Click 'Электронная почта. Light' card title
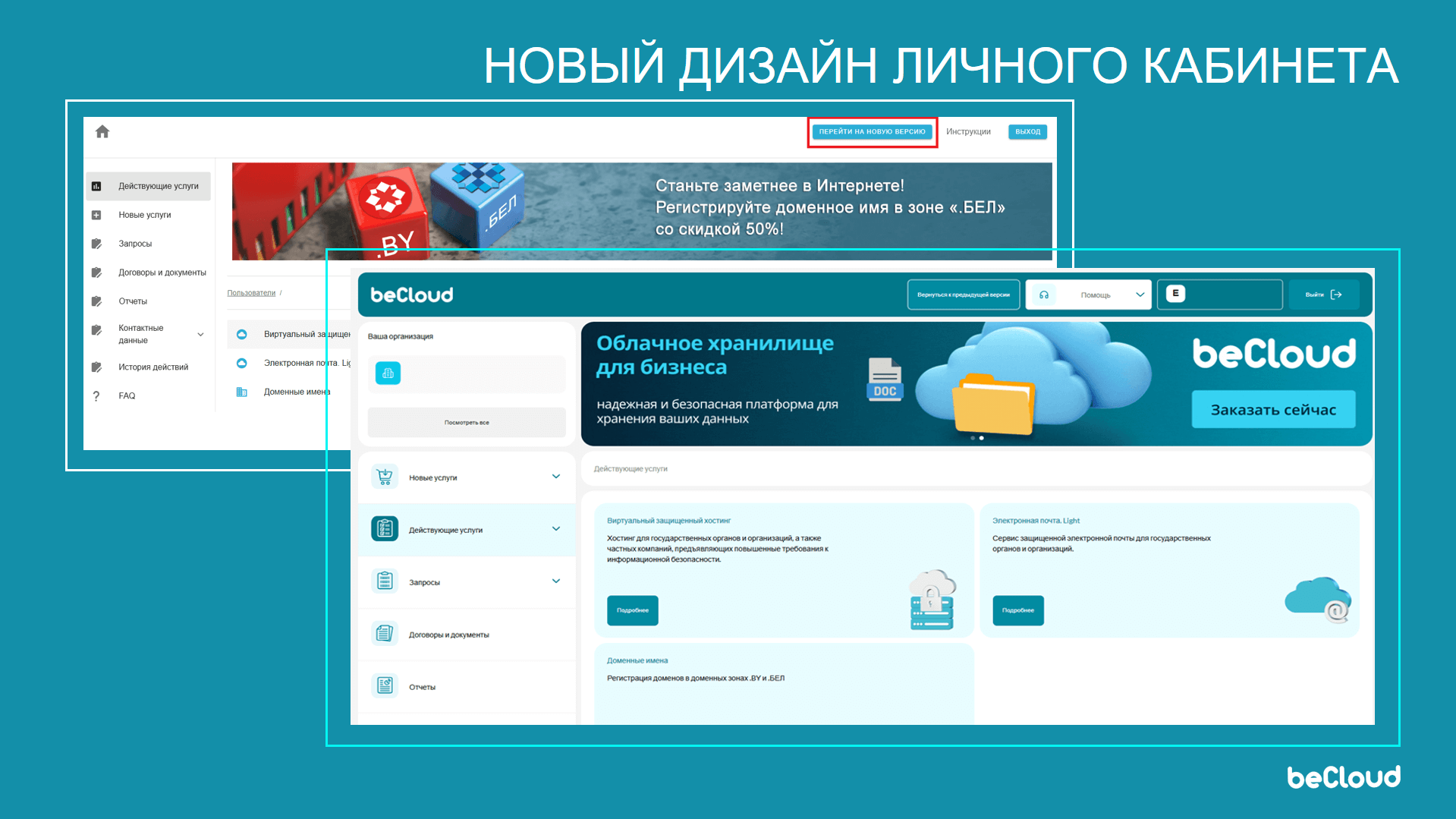Viewport: 1456px width, 819px height. (x=1036, y=521)
